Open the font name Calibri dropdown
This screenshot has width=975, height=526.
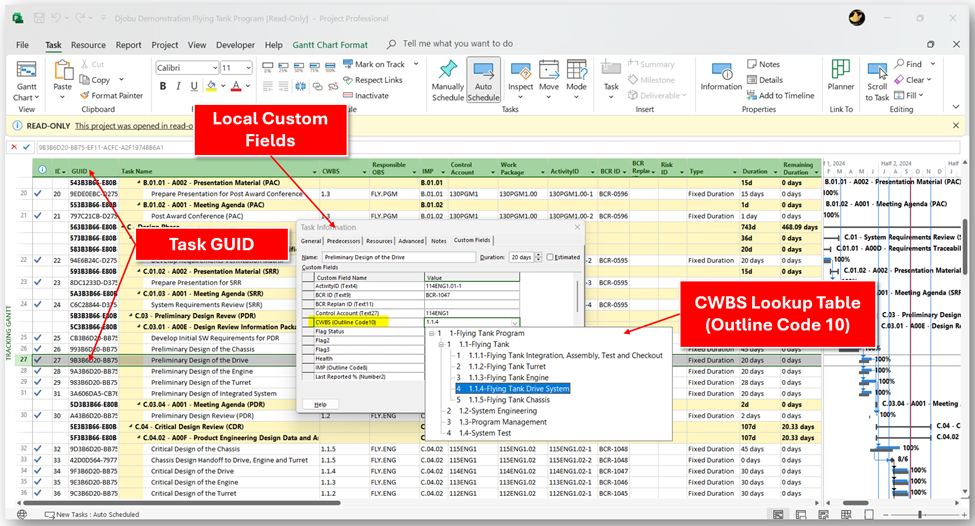pyautogui.click(x=215, y=68)
